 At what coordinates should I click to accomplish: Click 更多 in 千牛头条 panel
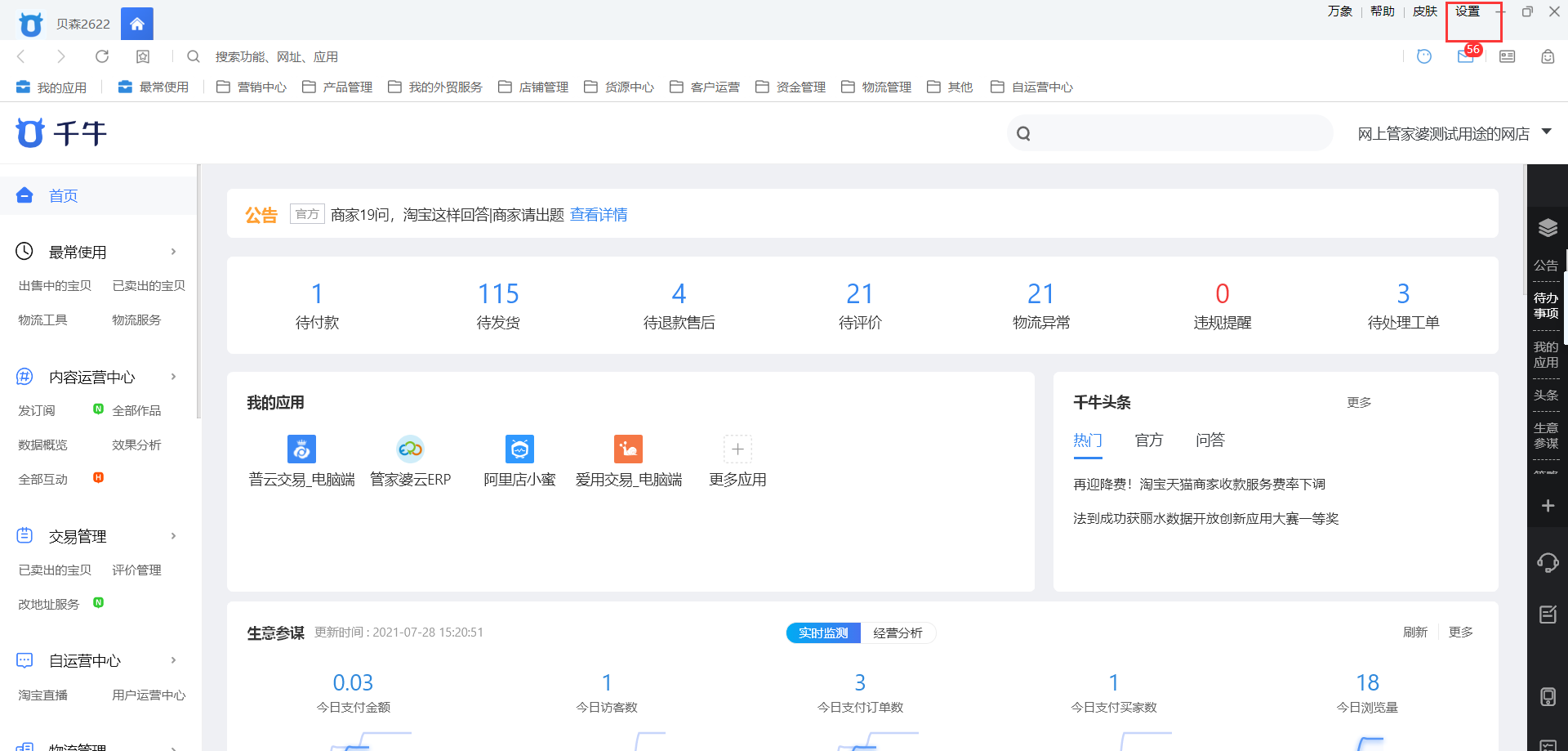pyautogui.click(x=1359, y=402)
